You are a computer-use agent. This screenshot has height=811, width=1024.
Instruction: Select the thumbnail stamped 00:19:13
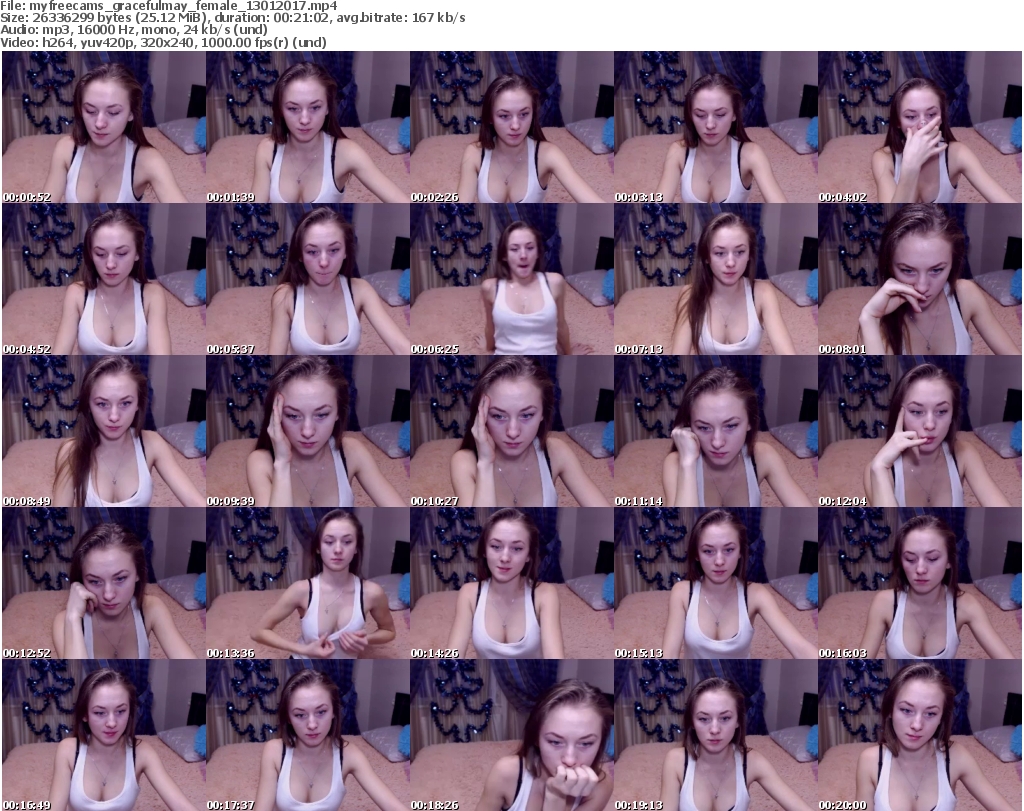(716, 735)
